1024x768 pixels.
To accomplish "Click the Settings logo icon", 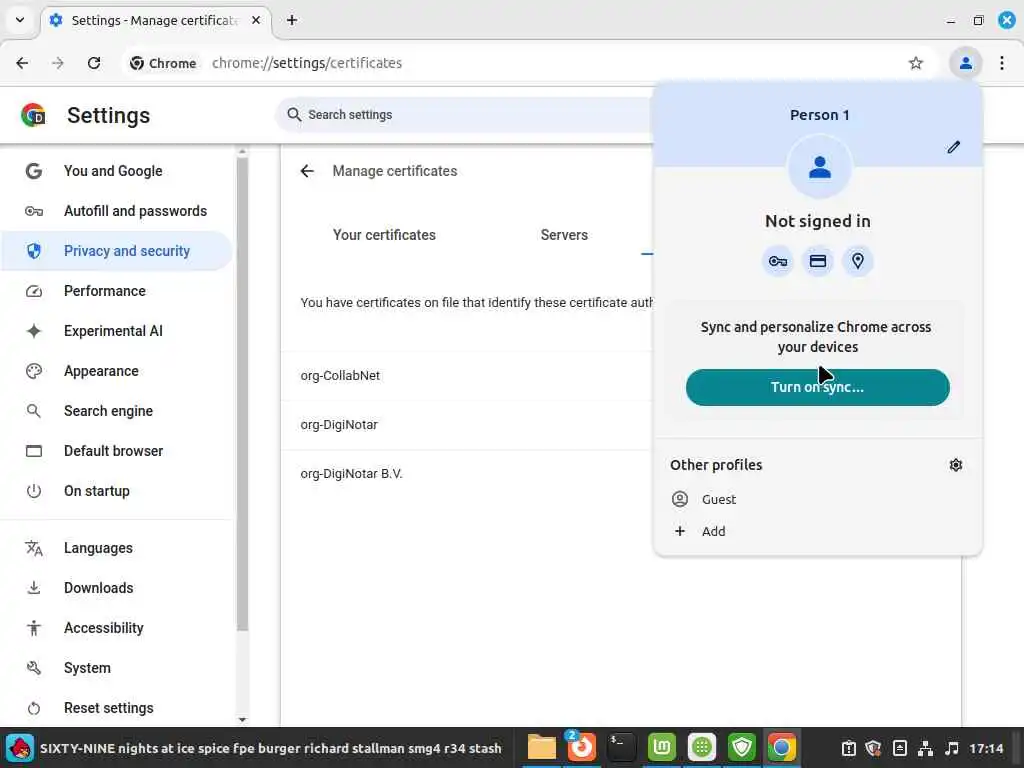I will 33,115.
